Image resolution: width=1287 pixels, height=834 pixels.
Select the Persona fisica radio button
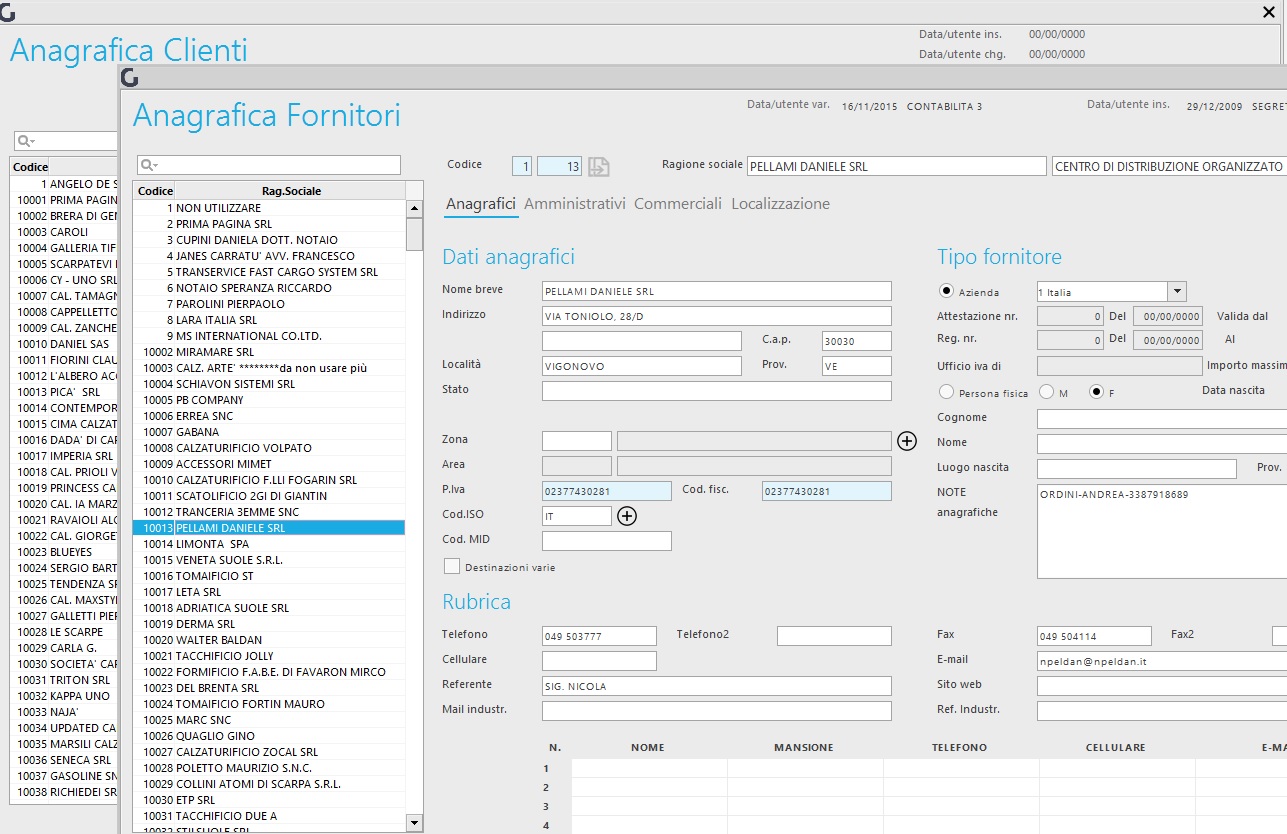[946, 392]
